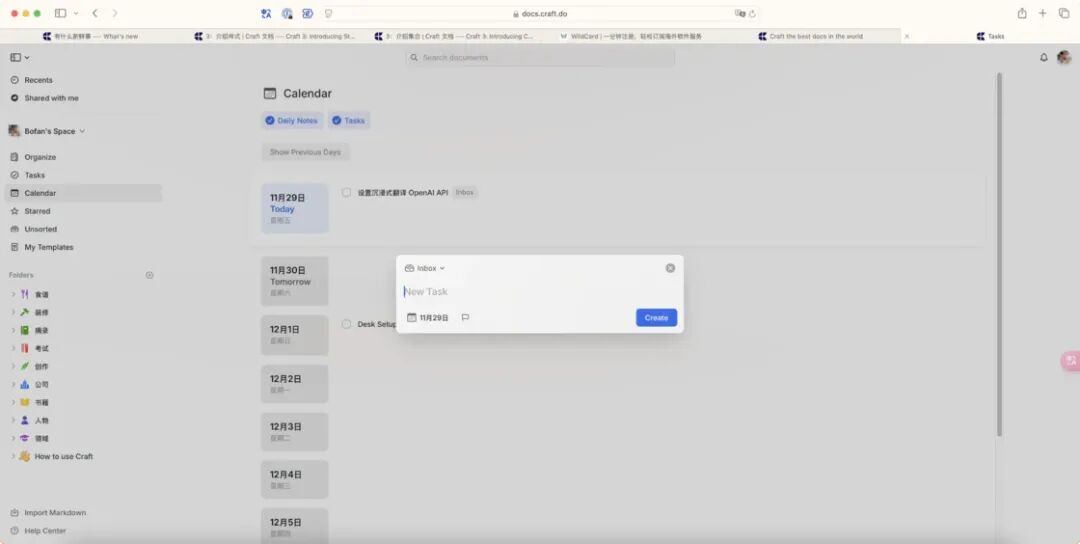This screenshot has width=1080, height=544.
Task: Set task flag in New Task popup
Action: [466, 317]
